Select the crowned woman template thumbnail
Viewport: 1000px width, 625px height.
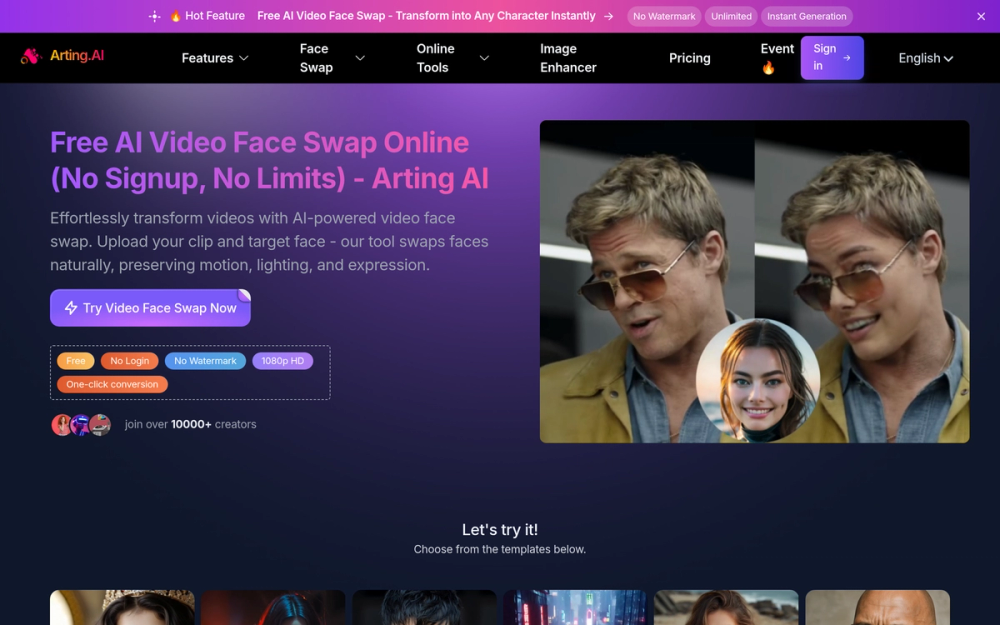122,607
